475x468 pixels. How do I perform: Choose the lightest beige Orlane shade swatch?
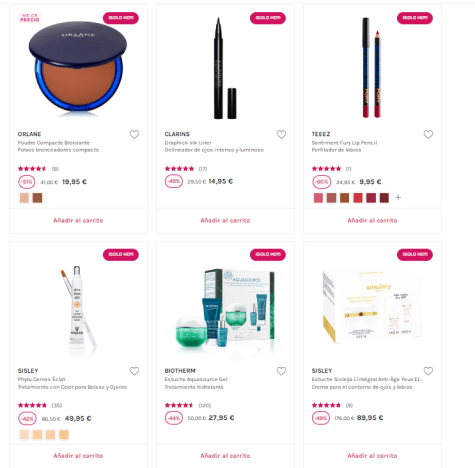24,198
